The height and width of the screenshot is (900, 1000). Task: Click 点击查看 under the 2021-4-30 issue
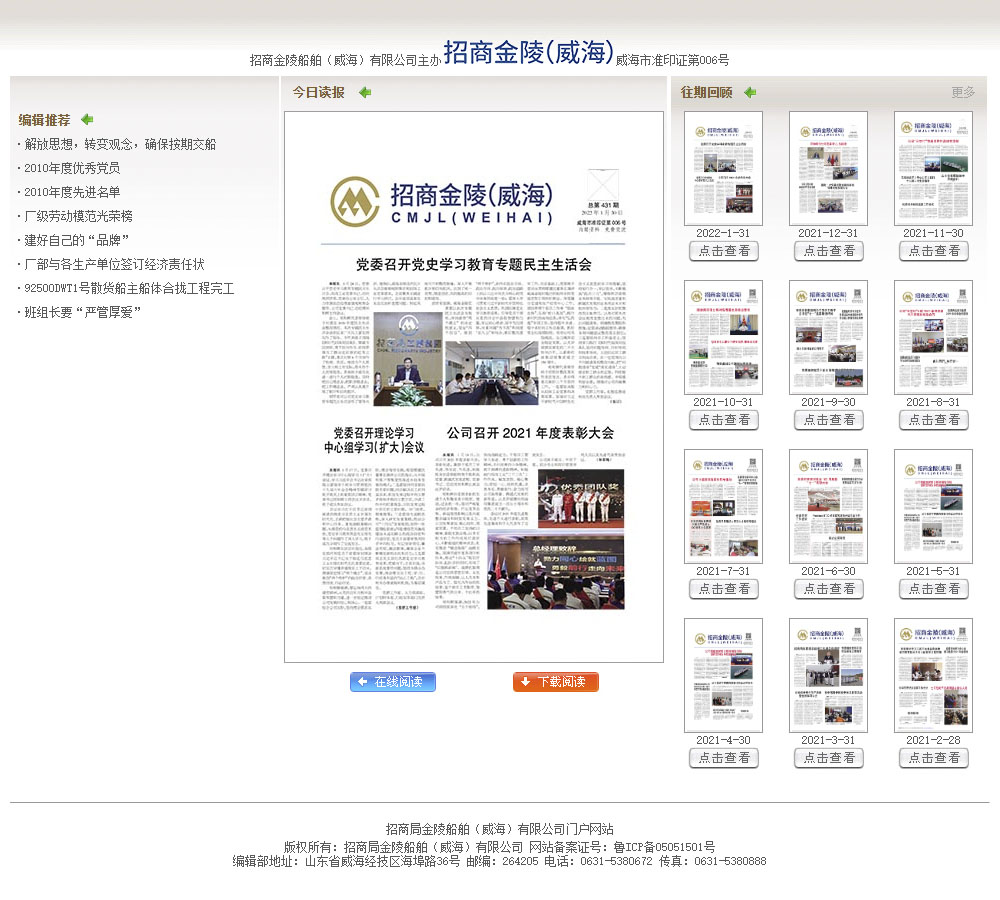tap(724, 758)
